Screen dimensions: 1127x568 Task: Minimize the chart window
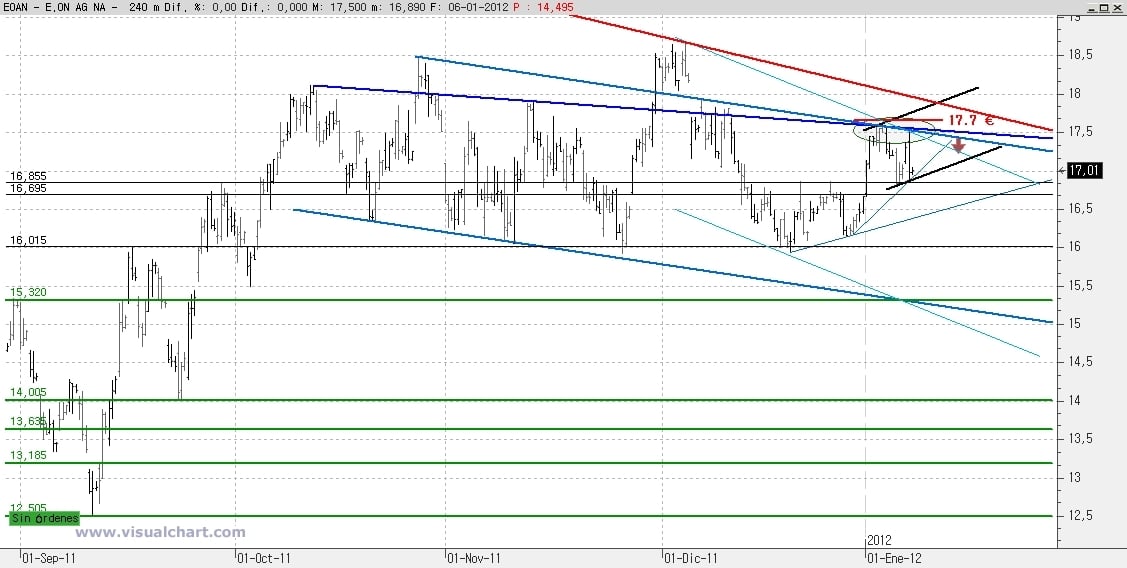pos(1092,6)
